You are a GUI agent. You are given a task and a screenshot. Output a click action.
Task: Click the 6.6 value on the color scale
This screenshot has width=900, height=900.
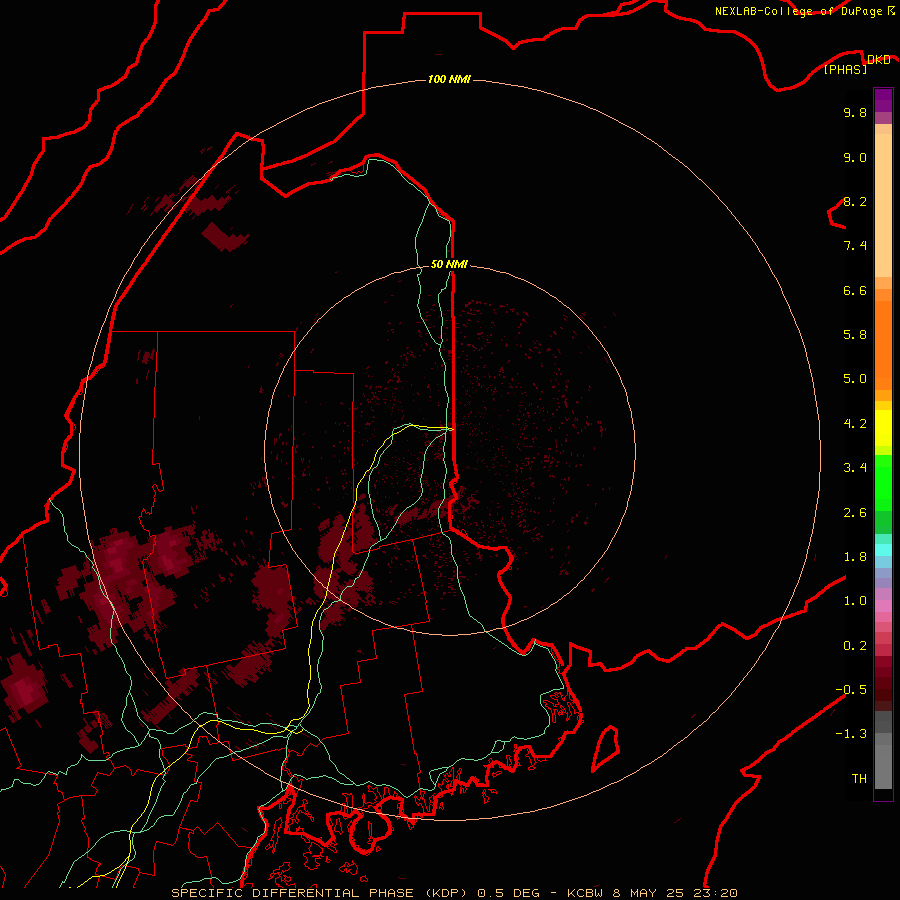tap(855, 290)
